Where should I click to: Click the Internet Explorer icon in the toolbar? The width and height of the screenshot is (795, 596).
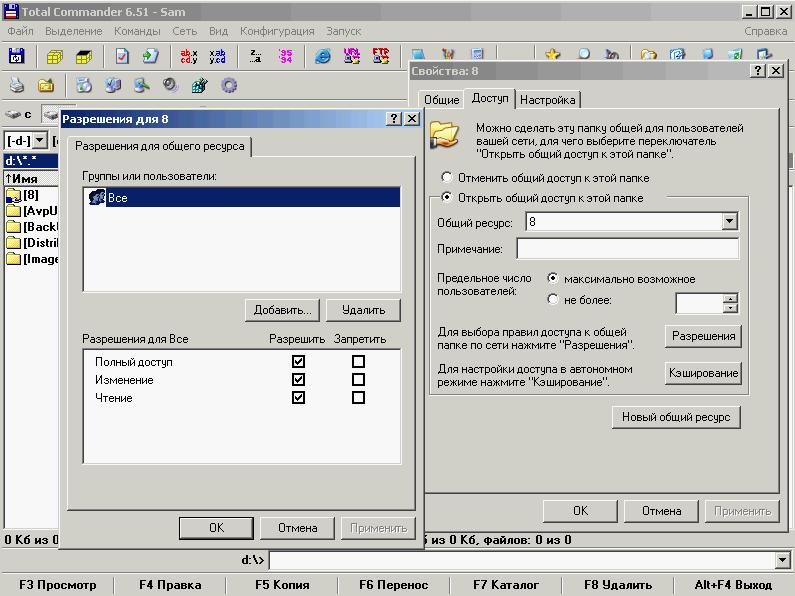click(x=323, y=56)
